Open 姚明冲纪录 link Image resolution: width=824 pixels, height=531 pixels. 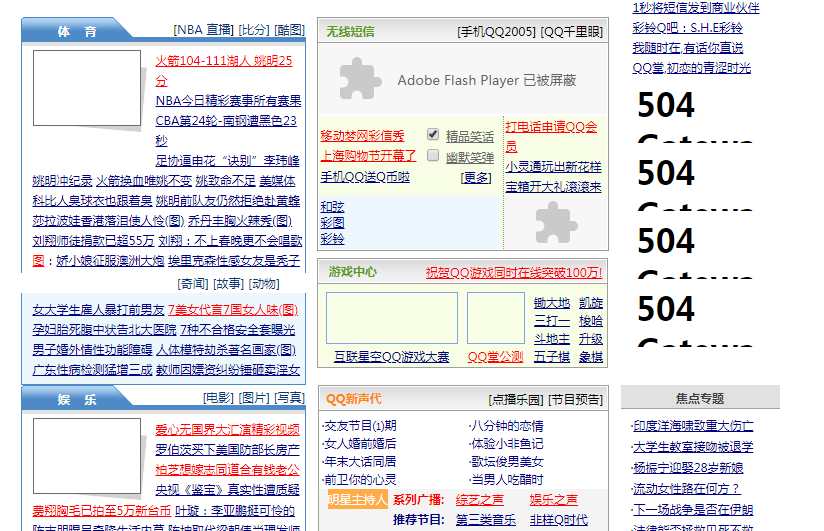click(x=62, y=181)
